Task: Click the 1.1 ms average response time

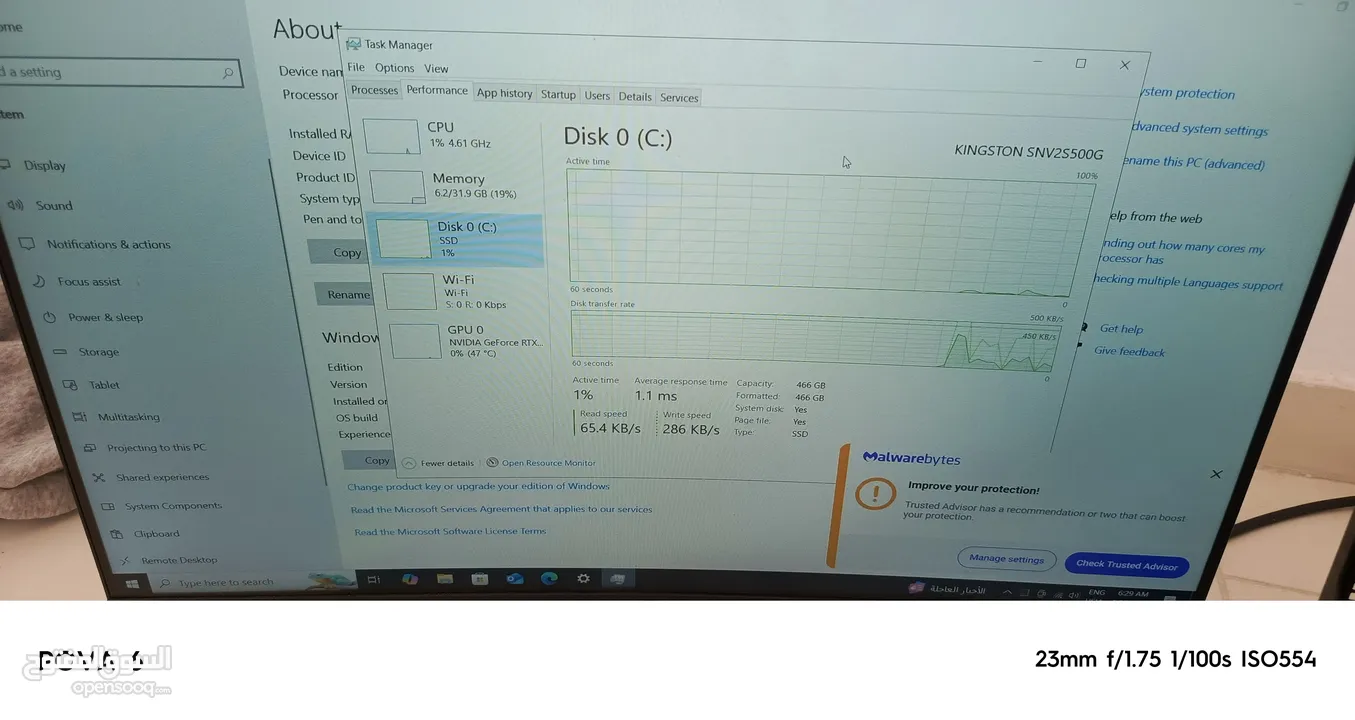Action: [x=656, y=396]
